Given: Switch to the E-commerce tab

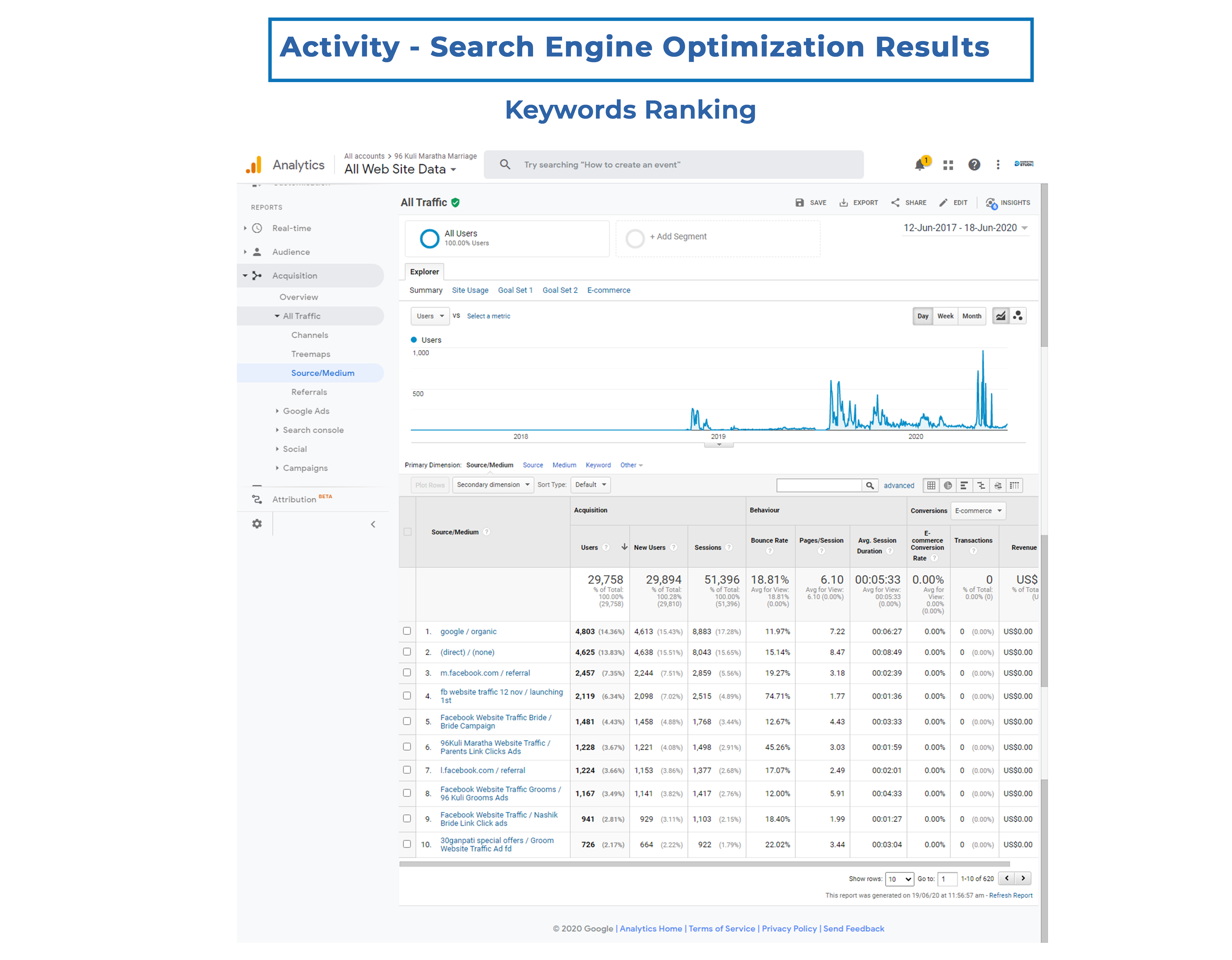Looking at the screenshot, I should tap(609, 290).
